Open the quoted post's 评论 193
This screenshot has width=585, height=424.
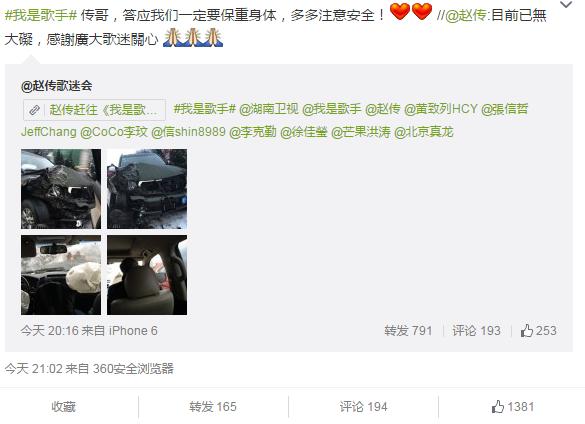coord(476,330)
